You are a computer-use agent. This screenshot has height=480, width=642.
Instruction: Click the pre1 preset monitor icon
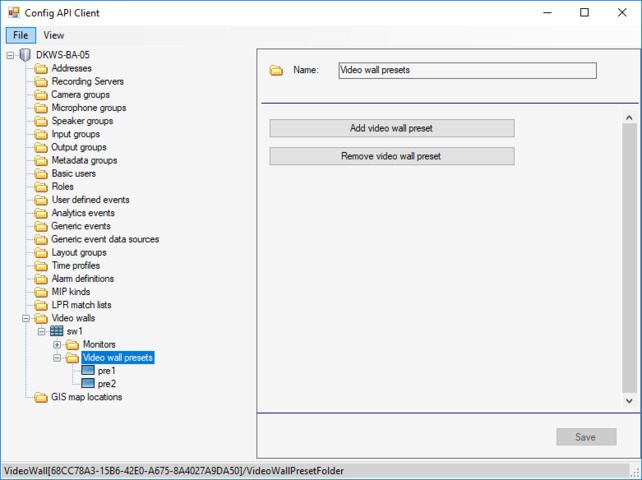pyautogui.click(x=88, y=371)
